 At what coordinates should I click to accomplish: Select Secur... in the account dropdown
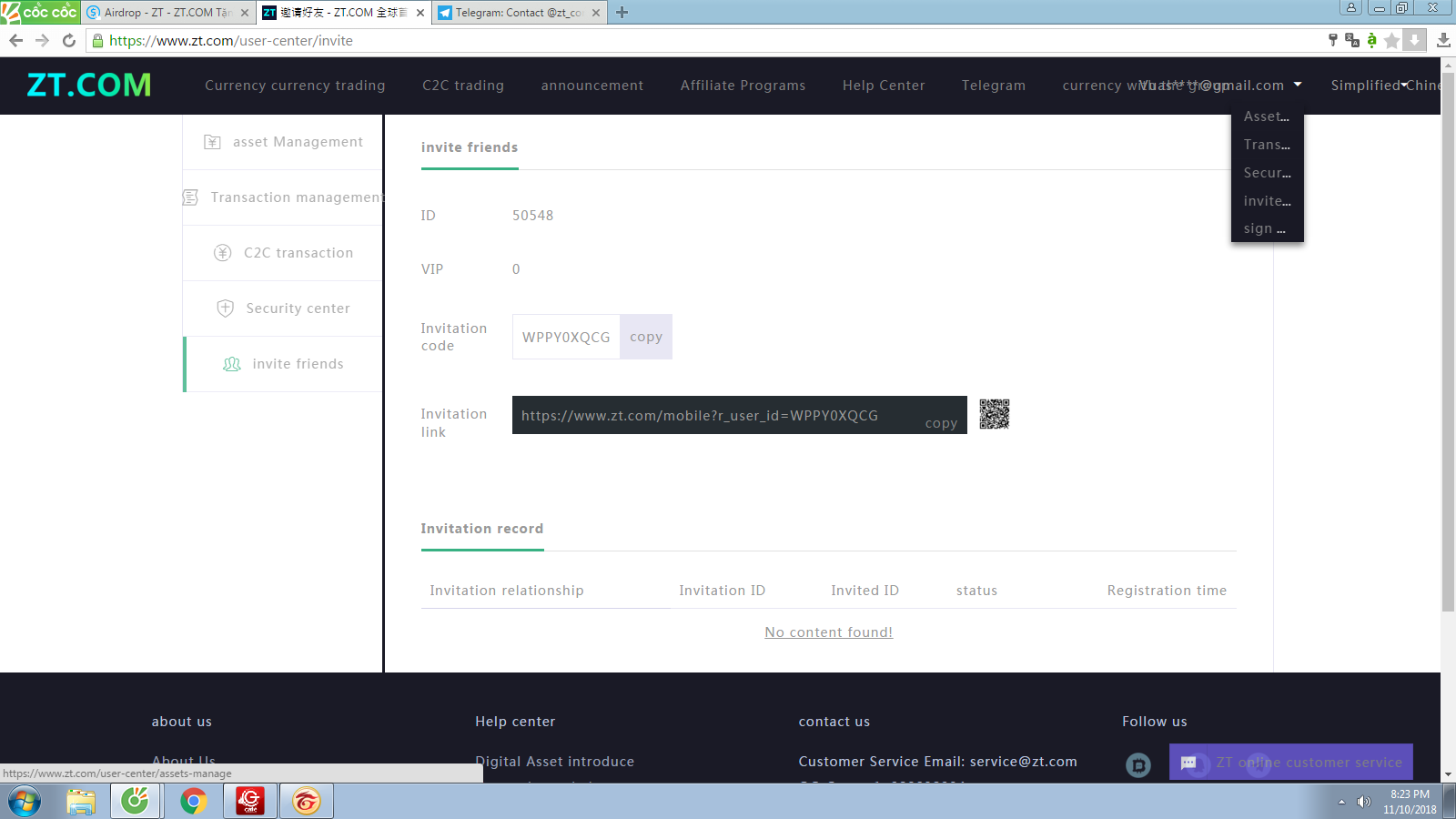pos(1267,173)
